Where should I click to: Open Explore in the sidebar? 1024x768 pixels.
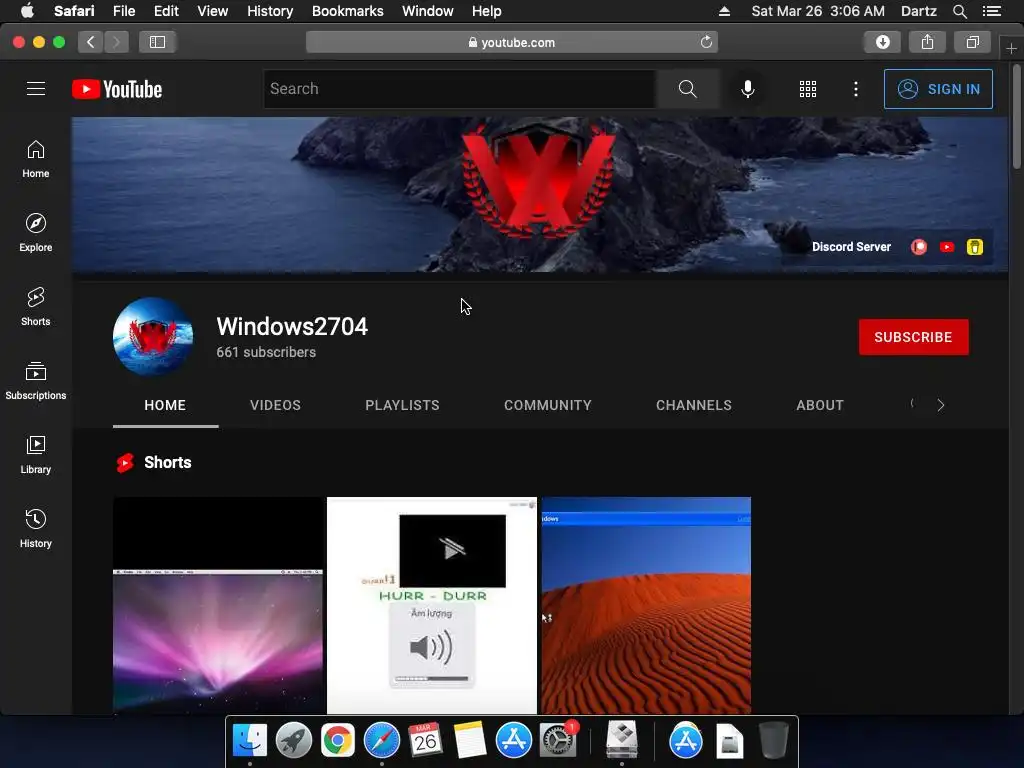coord(36,232)
